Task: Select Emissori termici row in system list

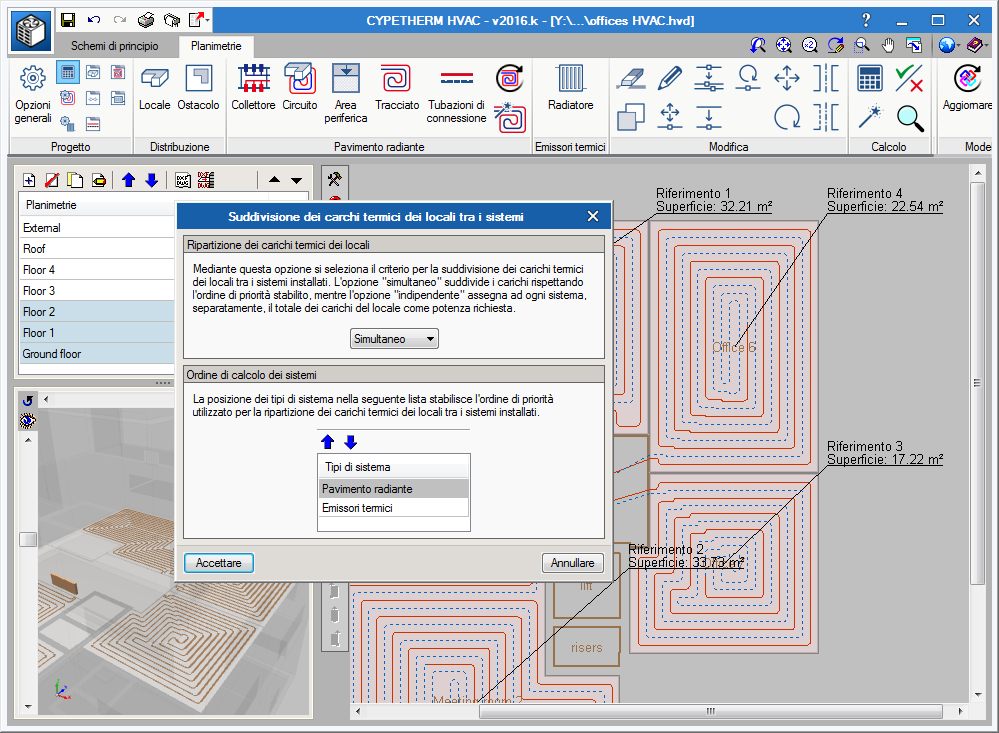Action: tap(394, 508)
